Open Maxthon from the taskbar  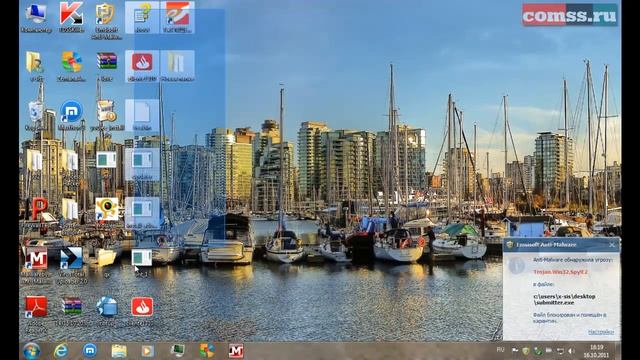[90, 351]
